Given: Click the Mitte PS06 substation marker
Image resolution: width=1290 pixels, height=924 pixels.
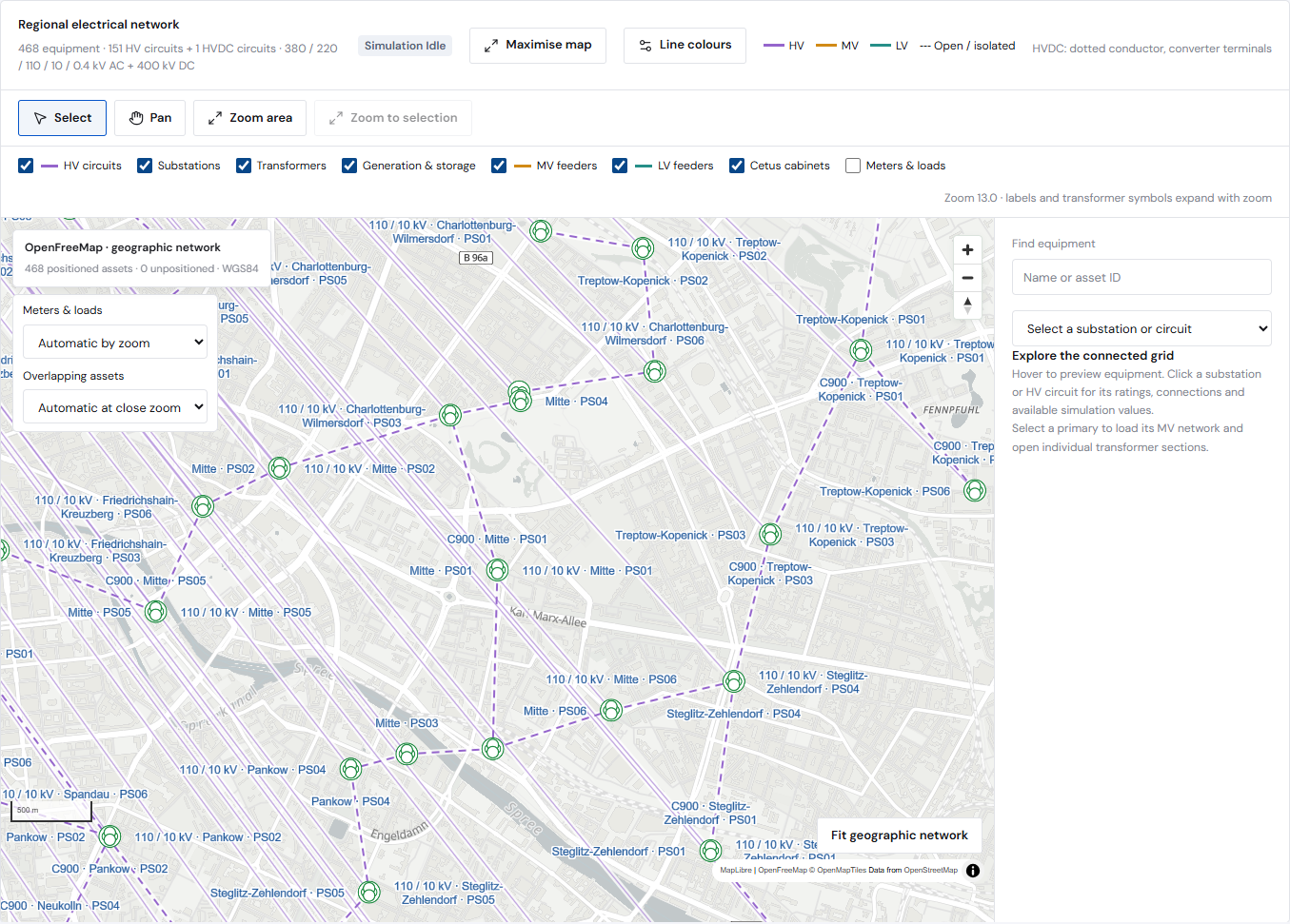Looking at the screenshot, I should (611, 710).
